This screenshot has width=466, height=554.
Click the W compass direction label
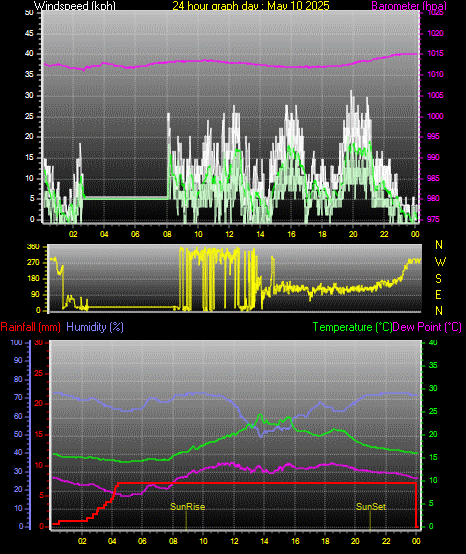coord(440,262)
